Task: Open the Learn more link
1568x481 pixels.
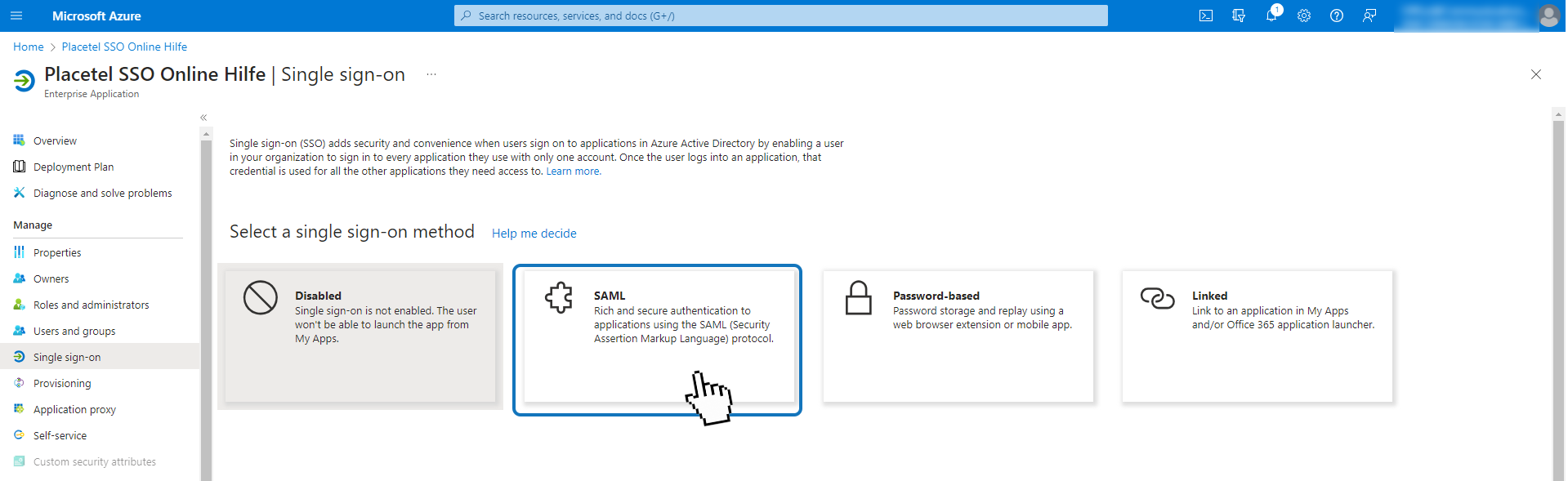Action: pyautogui.click(x=573, y=171)
